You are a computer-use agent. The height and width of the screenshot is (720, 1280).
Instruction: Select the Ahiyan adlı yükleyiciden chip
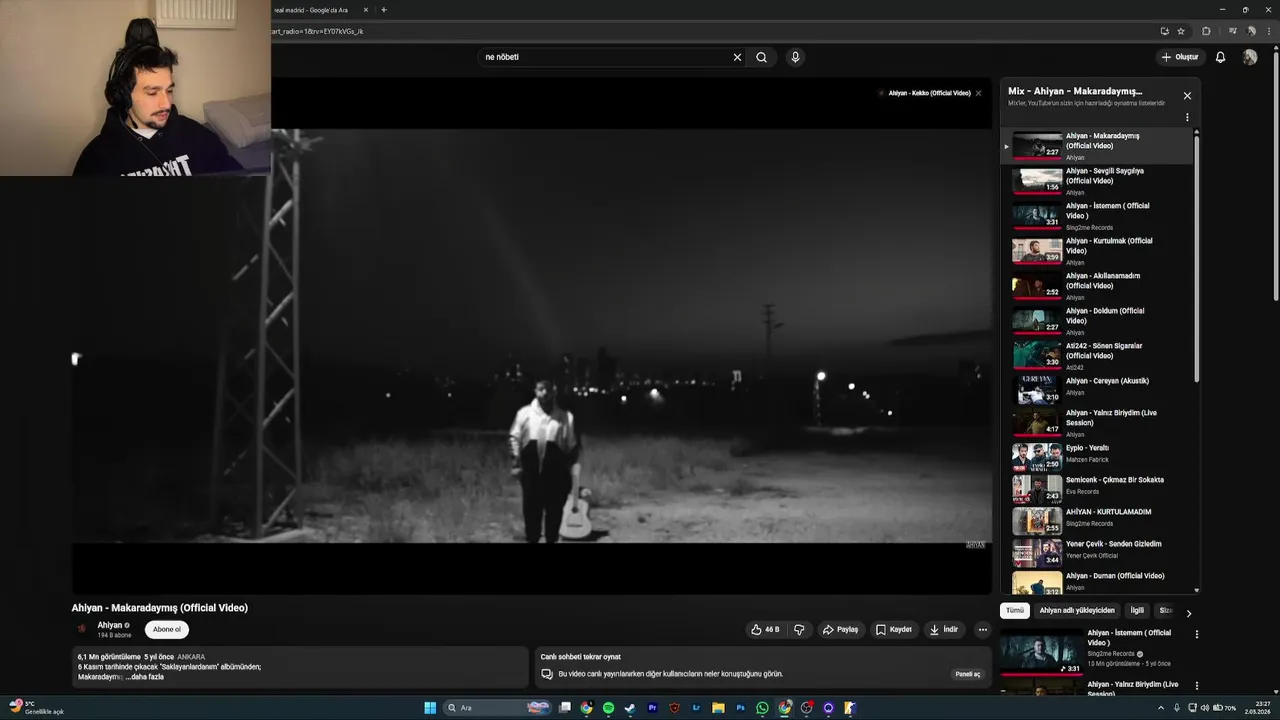click(1076, 610)
